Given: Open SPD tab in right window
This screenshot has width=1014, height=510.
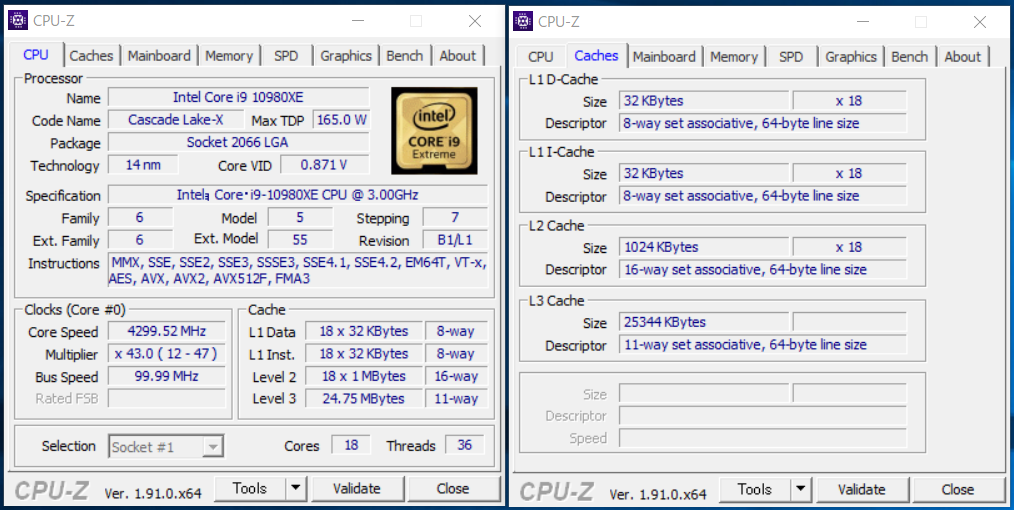Looking at the screenshot, I should tap(791, 56).
